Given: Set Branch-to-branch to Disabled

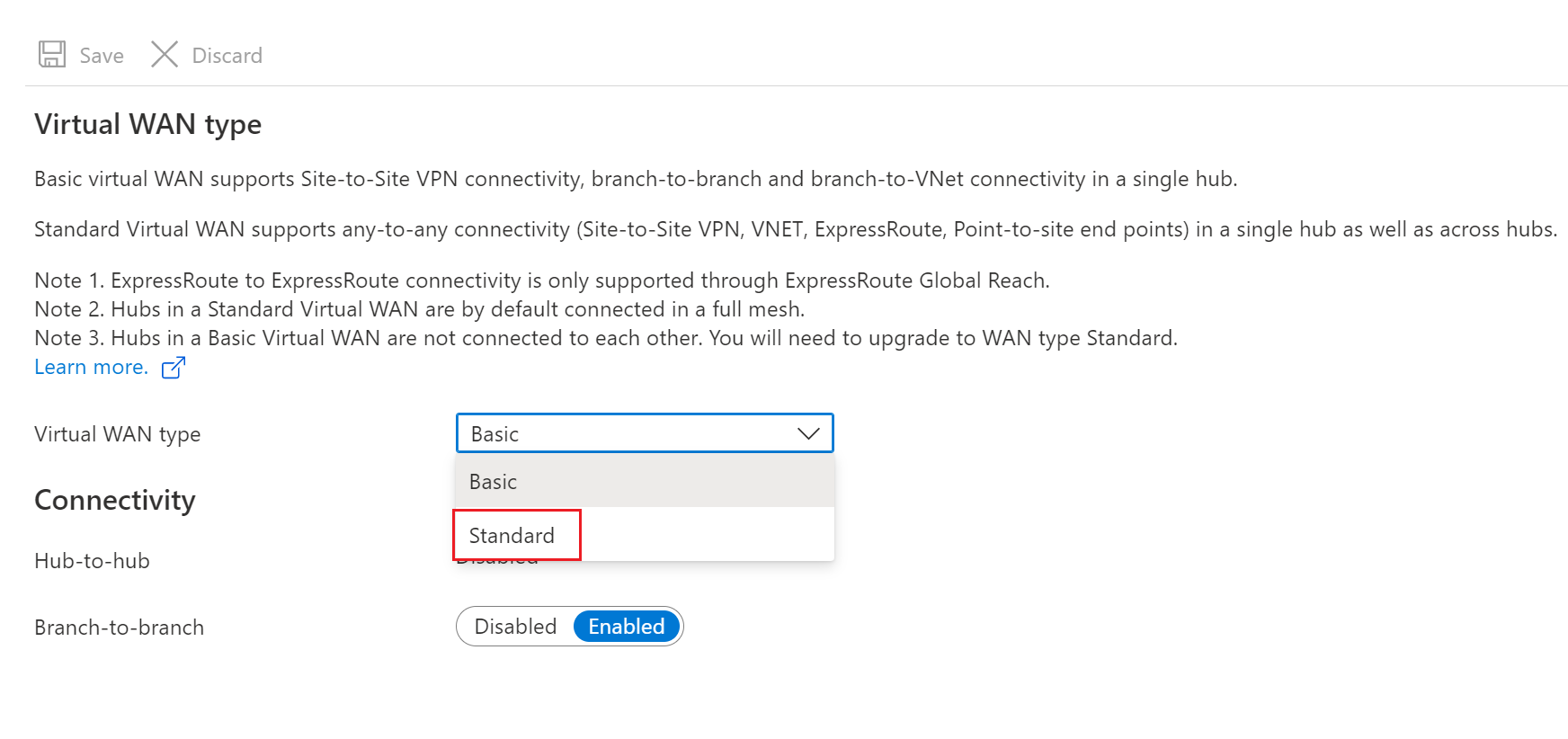Looking at the screenshot, I should pyautogui.click(x=515, y=627).
